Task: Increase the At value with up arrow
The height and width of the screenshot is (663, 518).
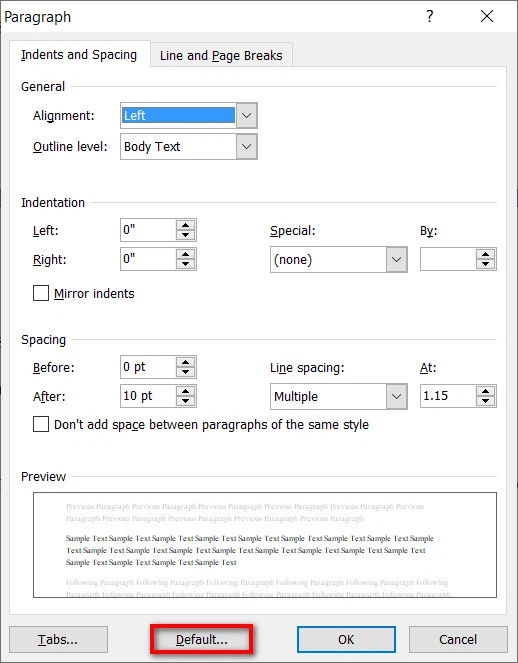Action: pos(485,391)
